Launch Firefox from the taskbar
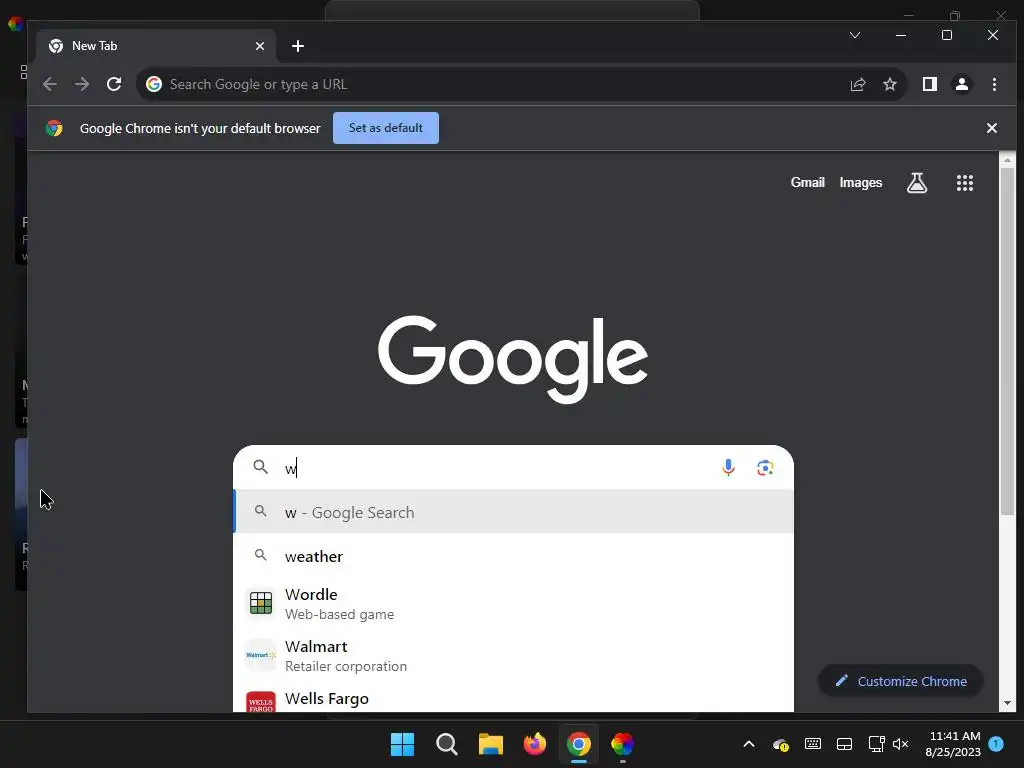The image size is (1024, 768). pyautogui.click(x=535, y=744)
